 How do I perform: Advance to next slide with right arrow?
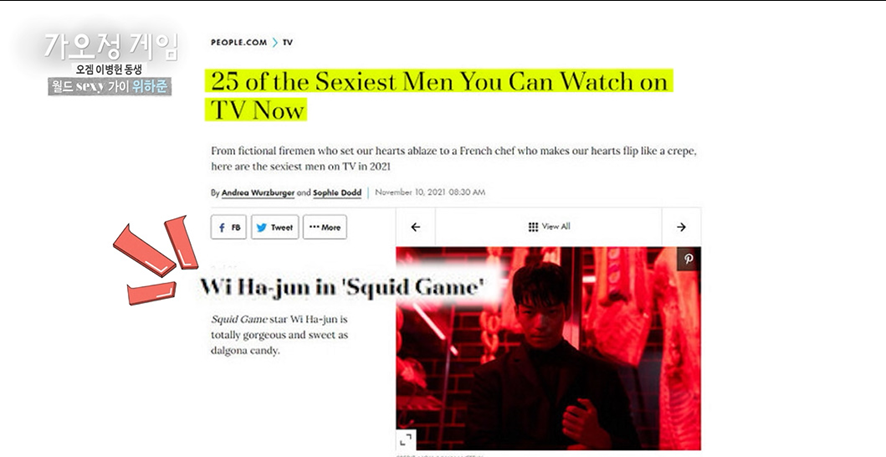(x=681, y=227)
